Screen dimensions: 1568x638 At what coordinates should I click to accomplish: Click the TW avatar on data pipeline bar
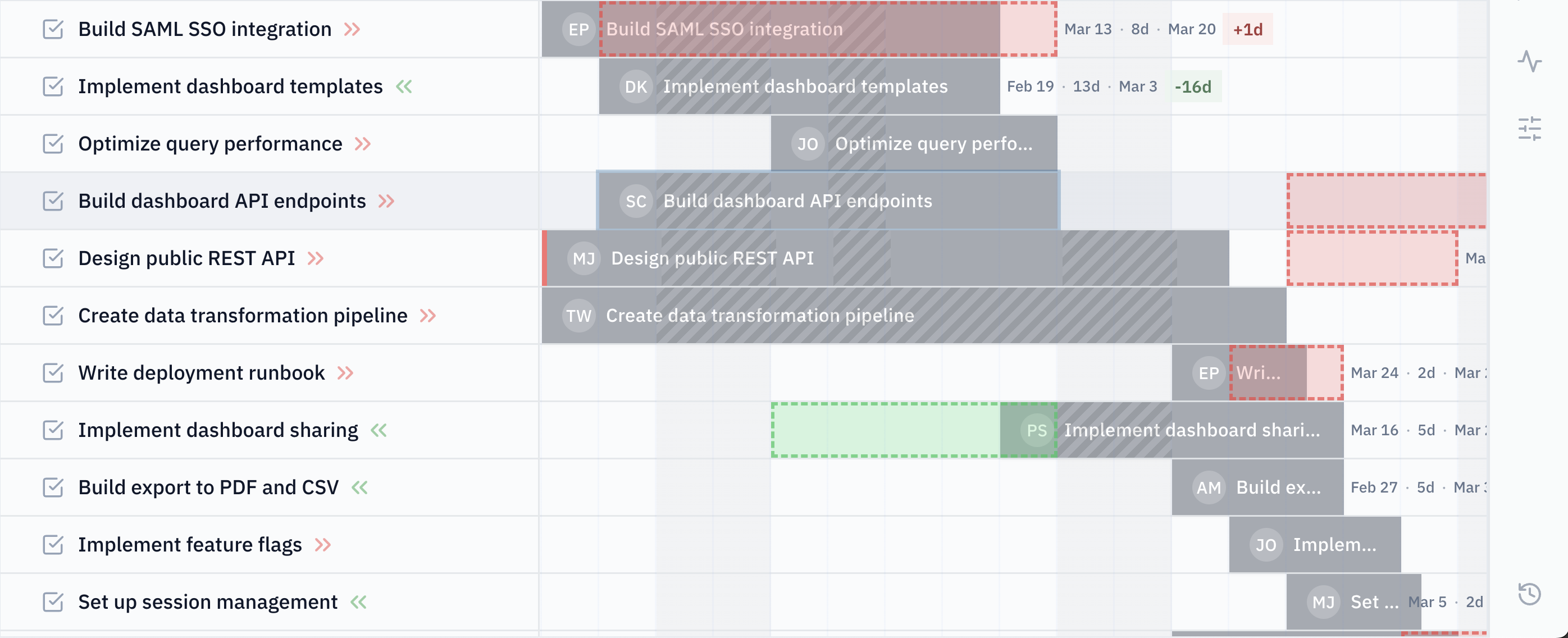pyautogui.click(x=578, y=315)
